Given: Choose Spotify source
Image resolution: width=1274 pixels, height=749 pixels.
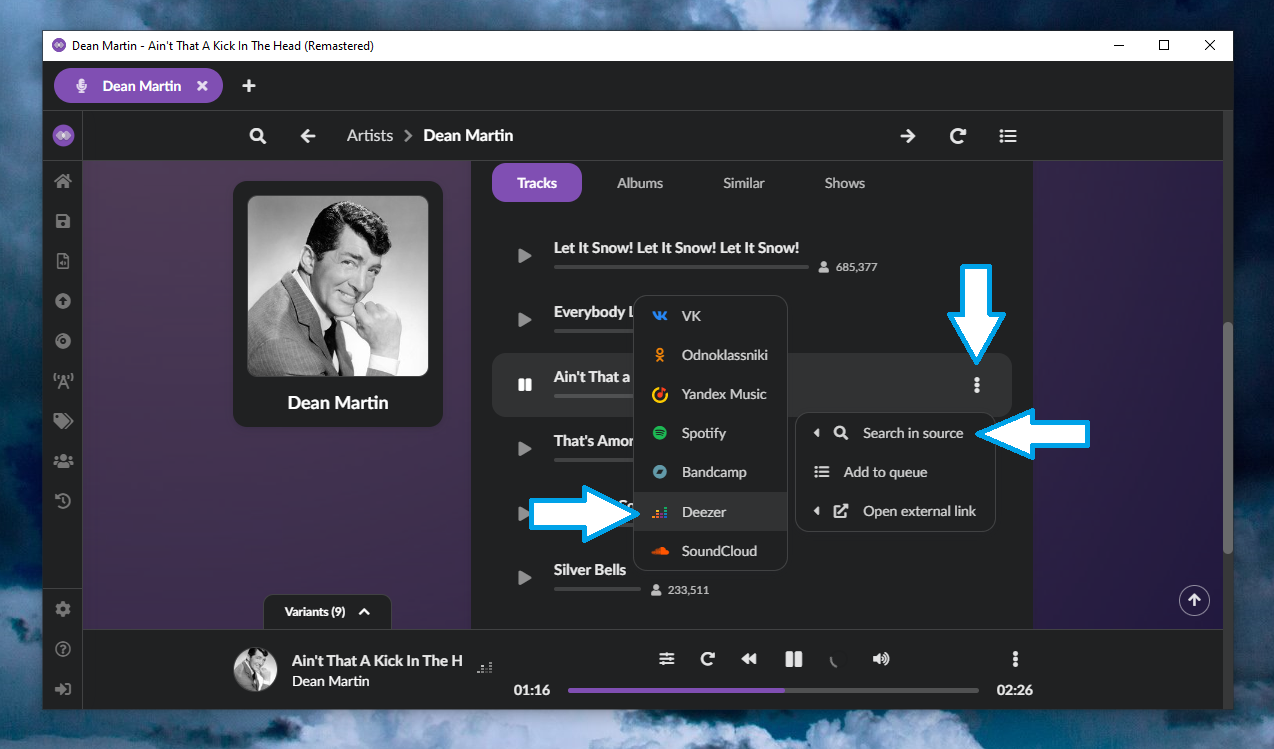Looking at the screenshot, I should click(x=711, y=433).
